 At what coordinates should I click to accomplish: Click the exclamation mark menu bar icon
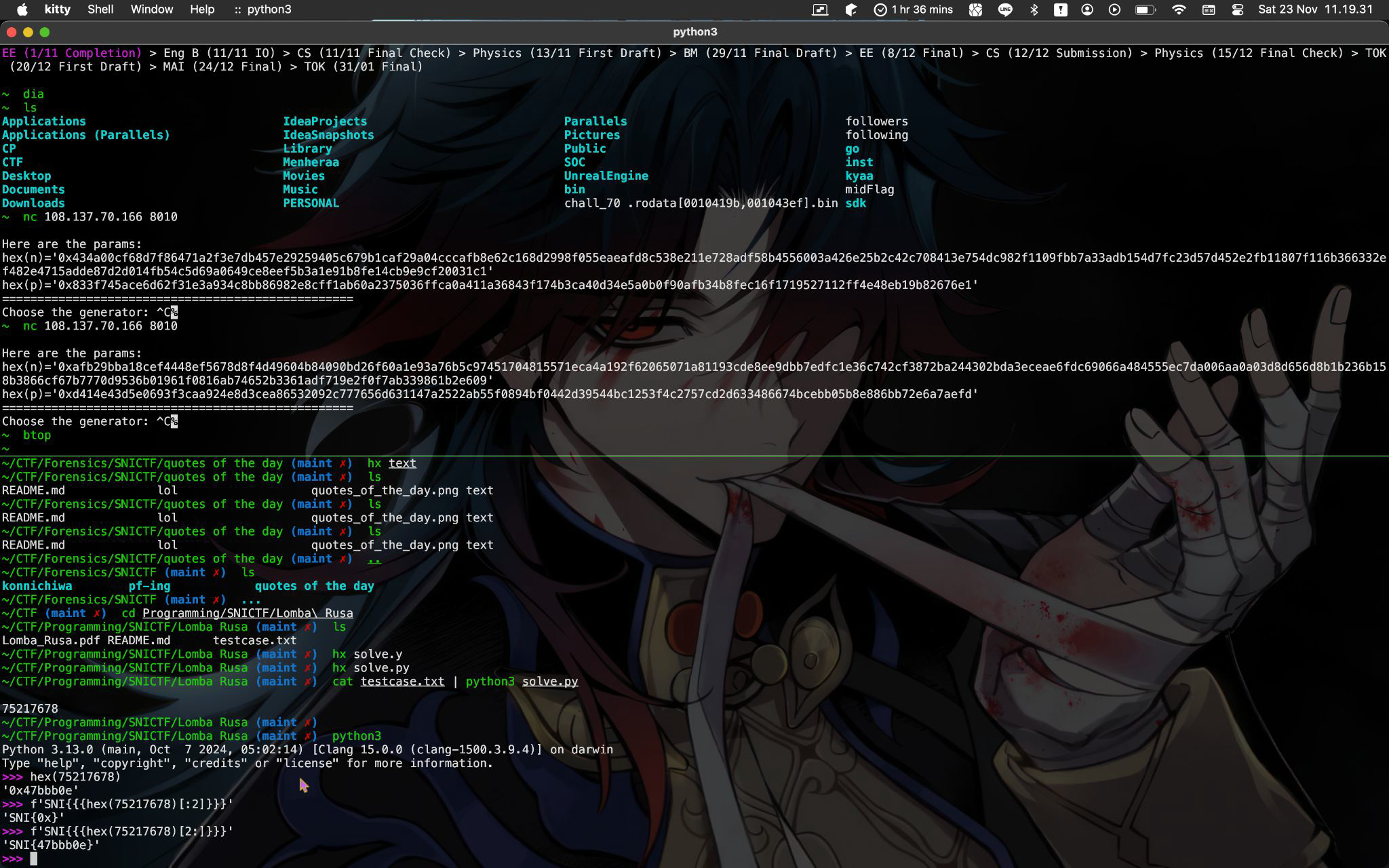[x=1060, y=9]
